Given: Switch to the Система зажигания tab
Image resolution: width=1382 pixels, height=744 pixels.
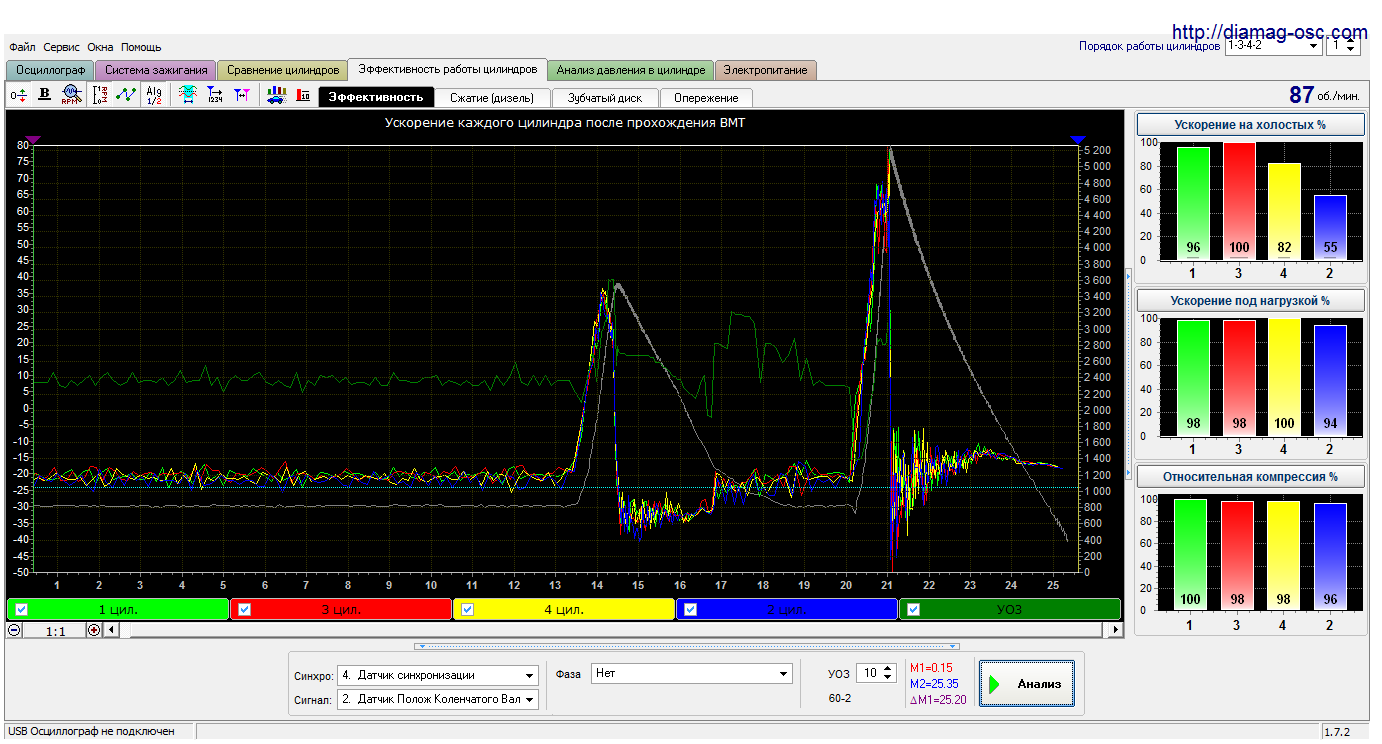Looking at the screenshot, I should click(156, 70).
